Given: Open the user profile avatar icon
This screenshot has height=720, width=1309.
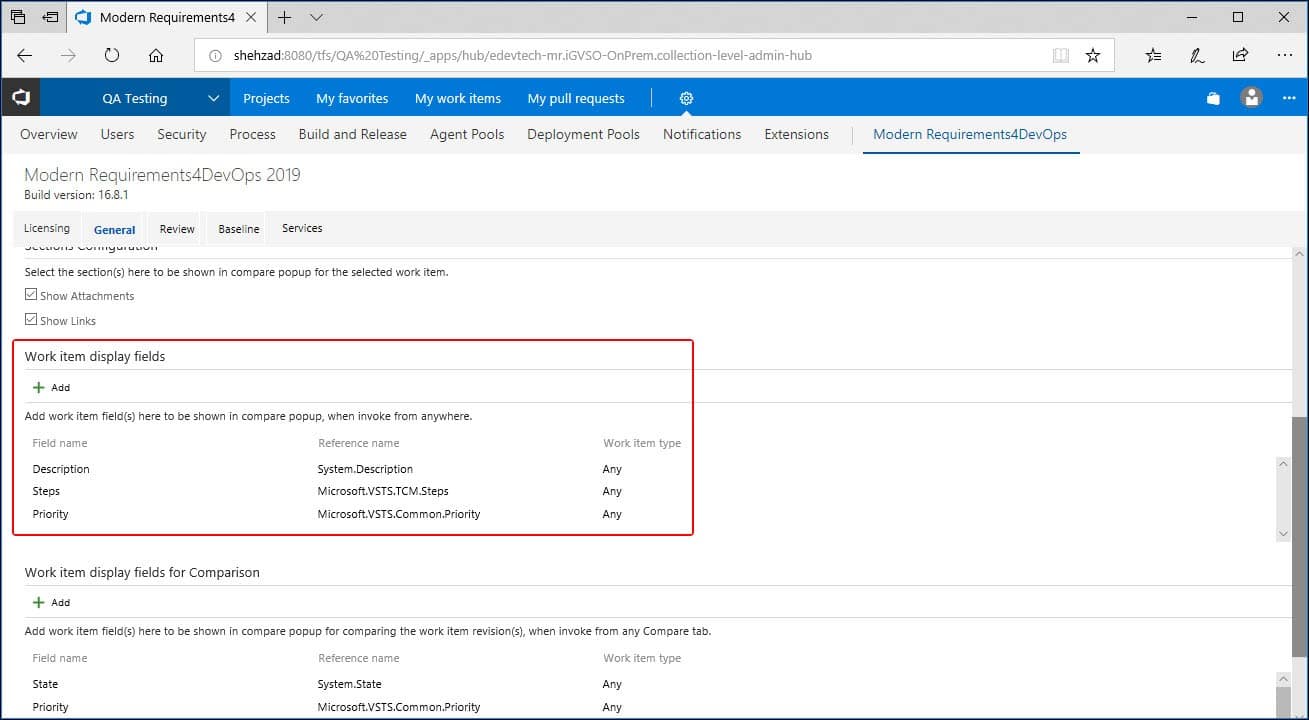Looking at the screenshot, I should 1251,98.
